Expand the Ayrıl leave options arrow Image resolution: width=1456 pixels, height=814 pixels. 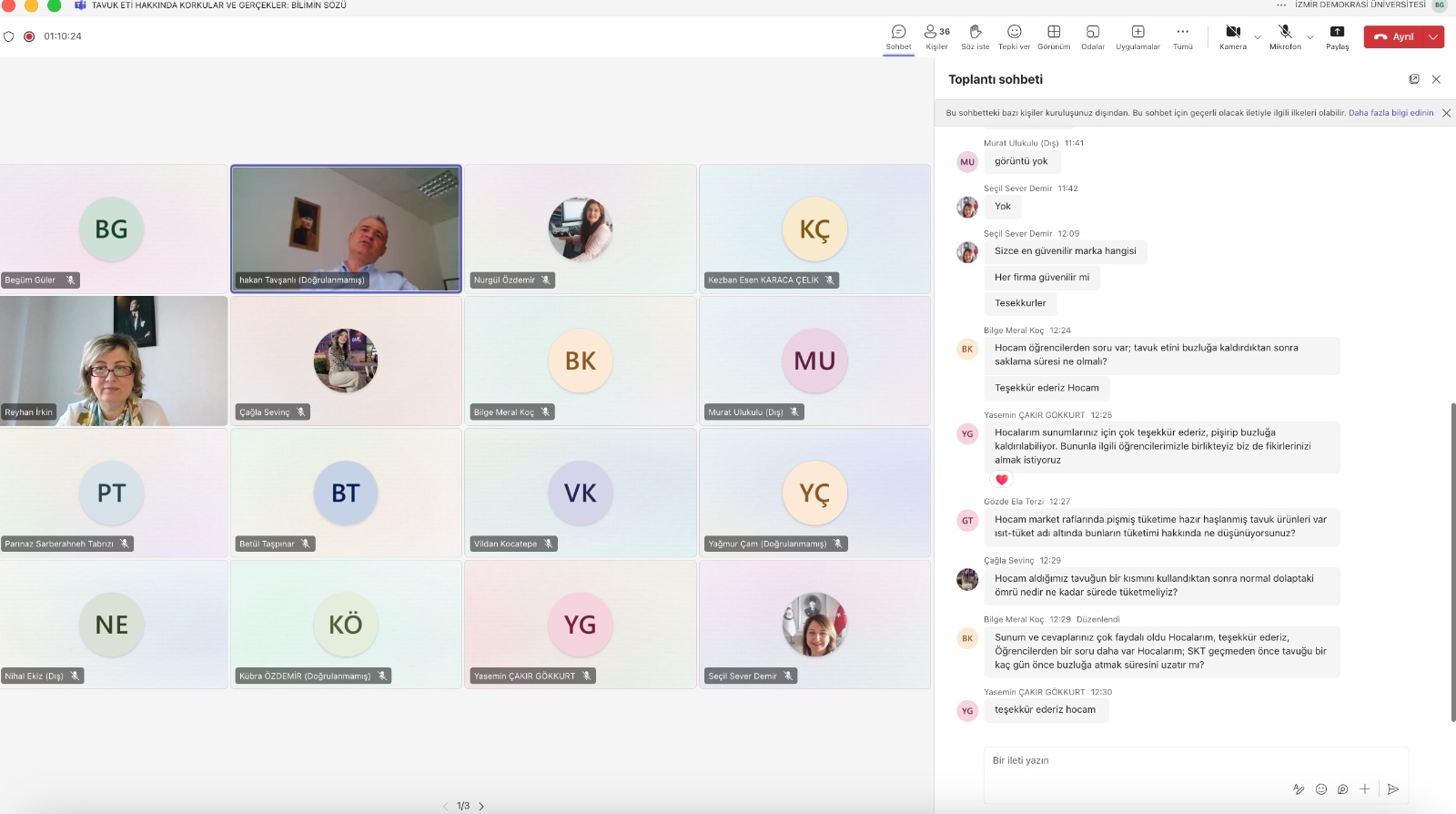(x=1434, y=36)
